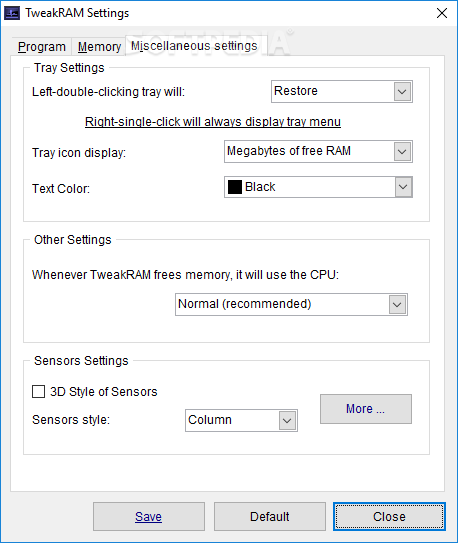
Task: Open the Normal (recommended) CPU dropdown arrow
Action: coord(397,305)
